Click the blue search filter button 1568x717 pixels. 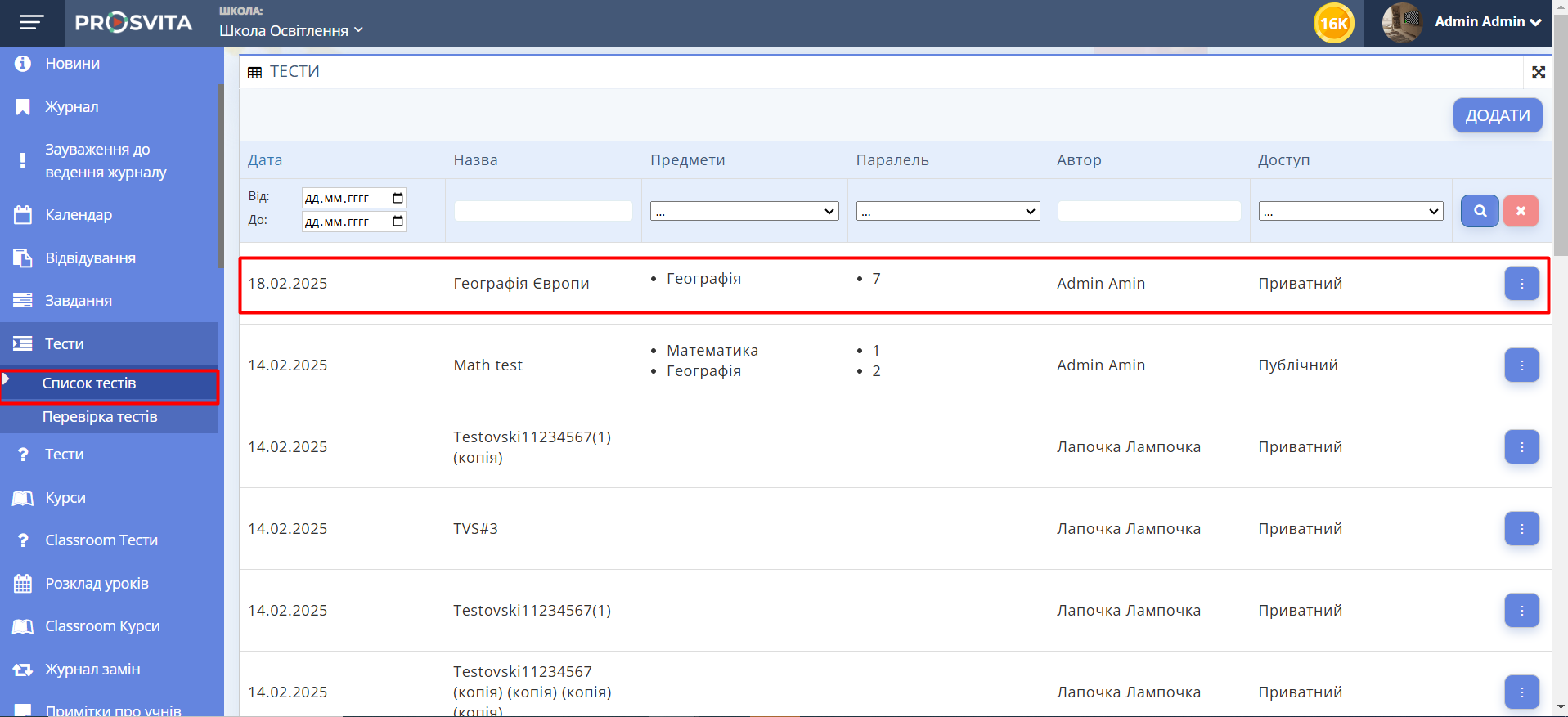coord(1480,211)
